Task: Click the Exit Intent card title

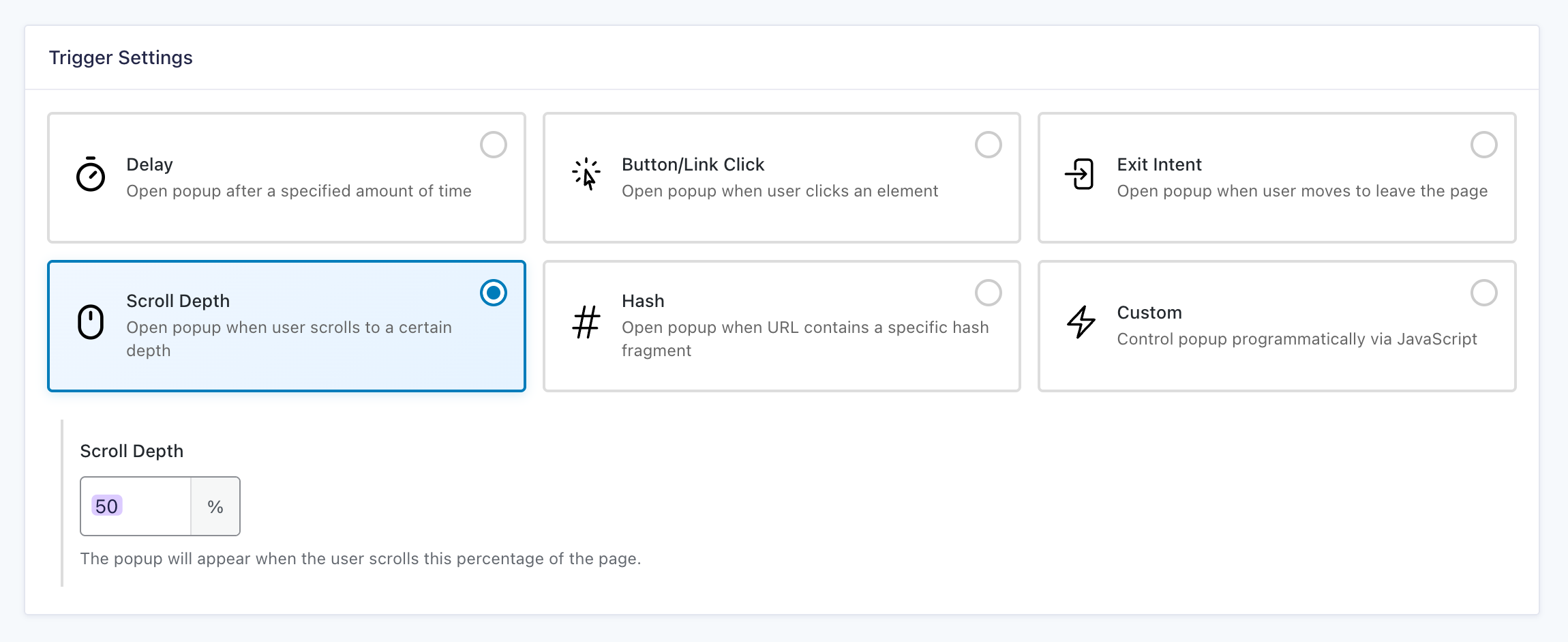Action: [x=1159, y=164]
